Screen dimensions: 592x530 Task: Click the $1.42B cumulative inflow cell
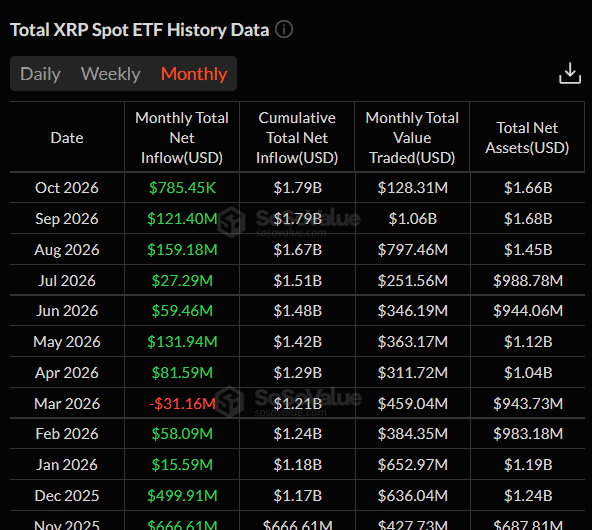point(298,342)
